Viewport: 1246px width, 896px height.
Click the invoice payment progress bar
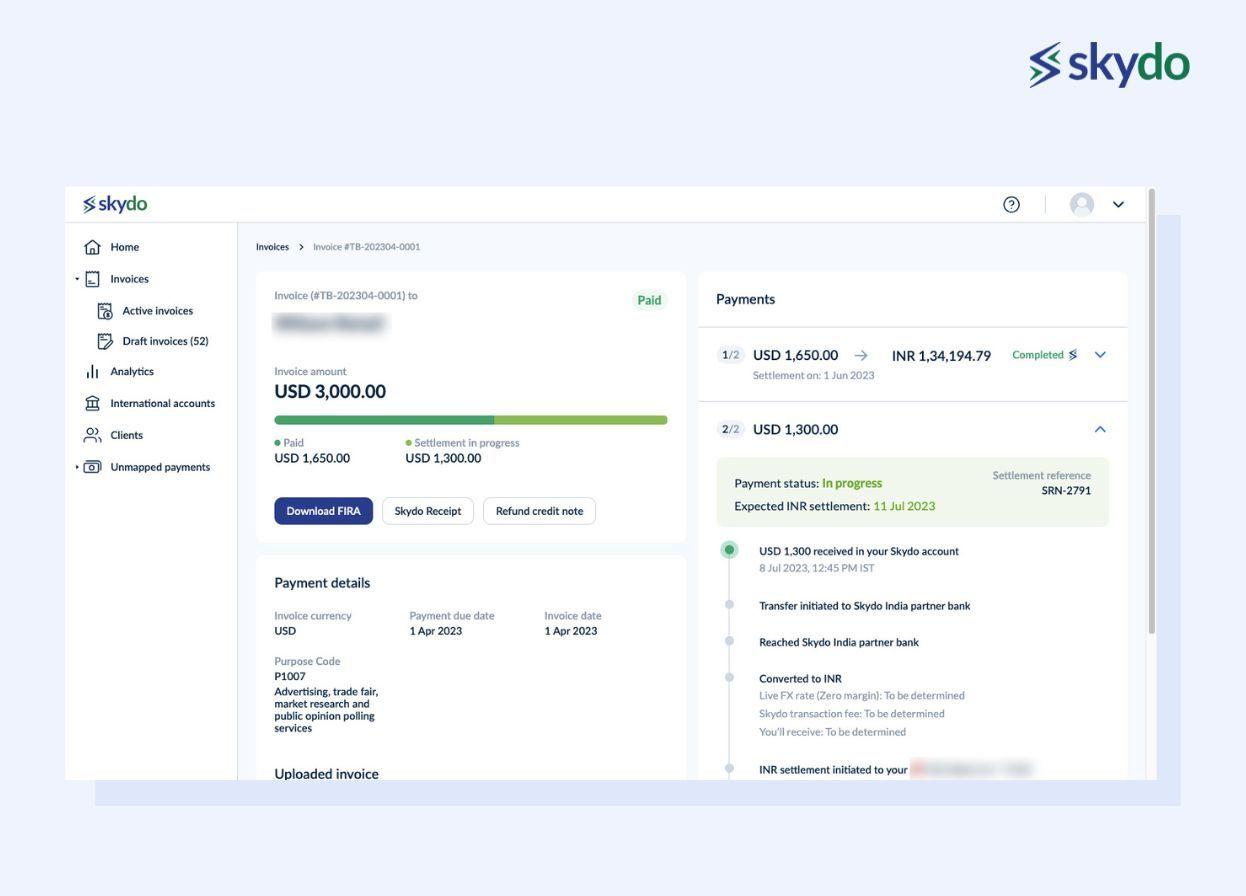(x=470, y=419)
